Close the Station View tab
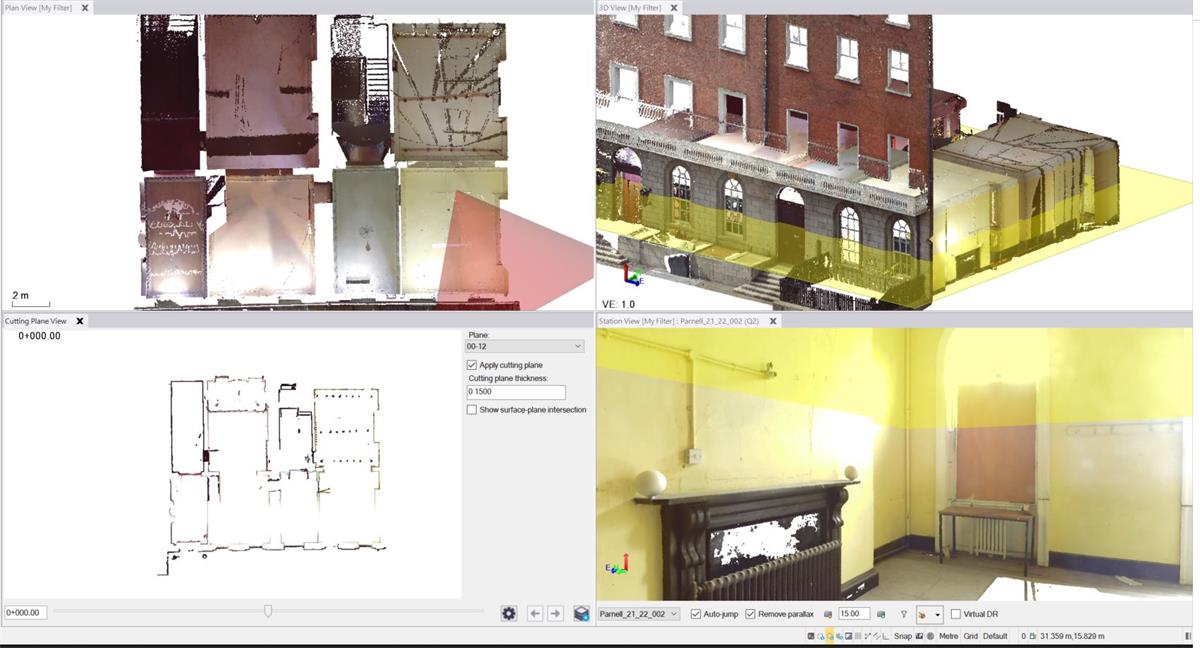This screenshot has height=648, width=1200. (771, 321)
